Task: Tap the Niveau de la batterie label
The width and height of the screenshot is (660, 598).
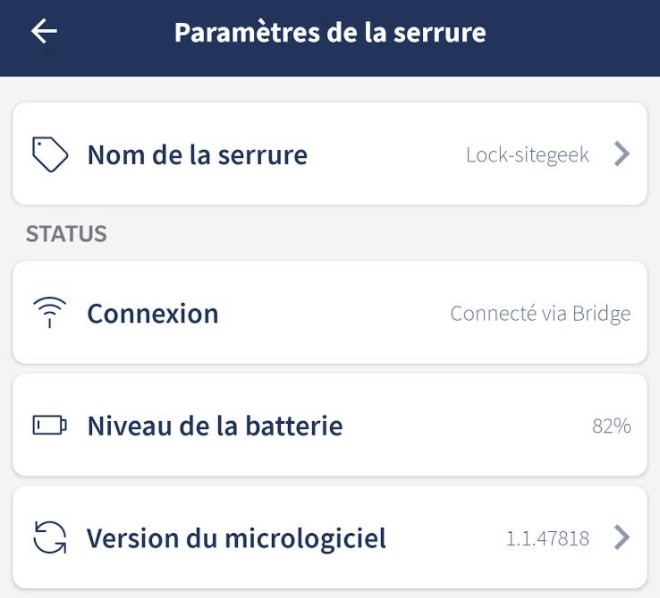Action: 214,426
